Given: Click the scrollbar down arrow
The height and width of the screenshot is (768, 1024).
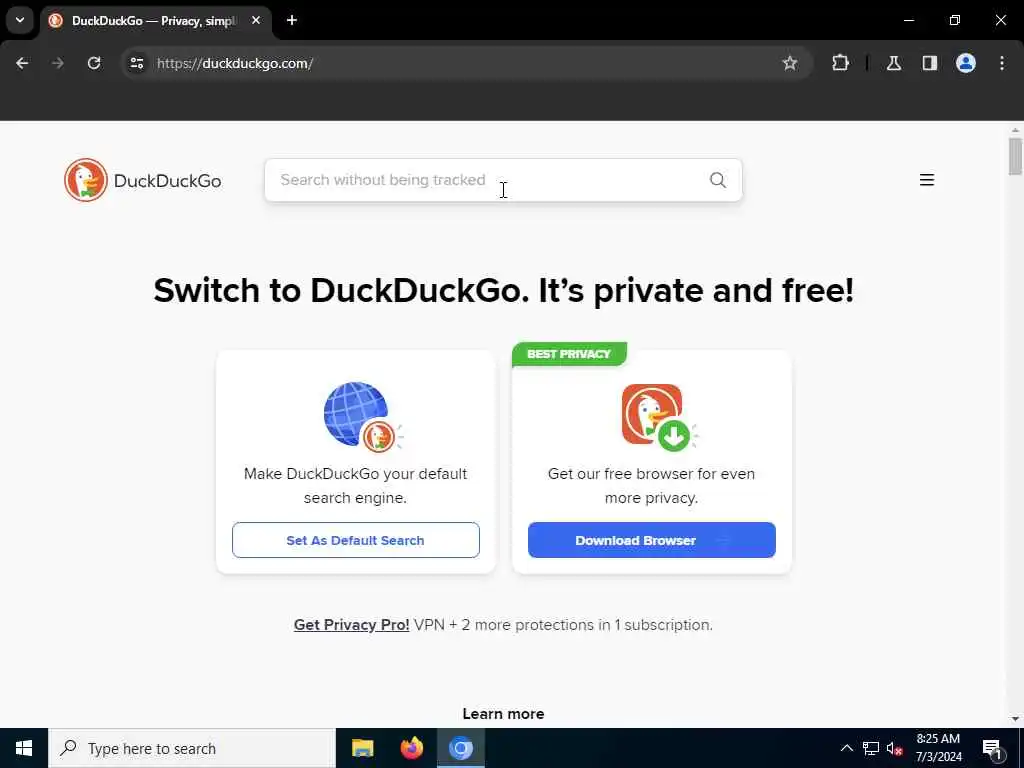Looking at the screenshot, I should 1015,719.
